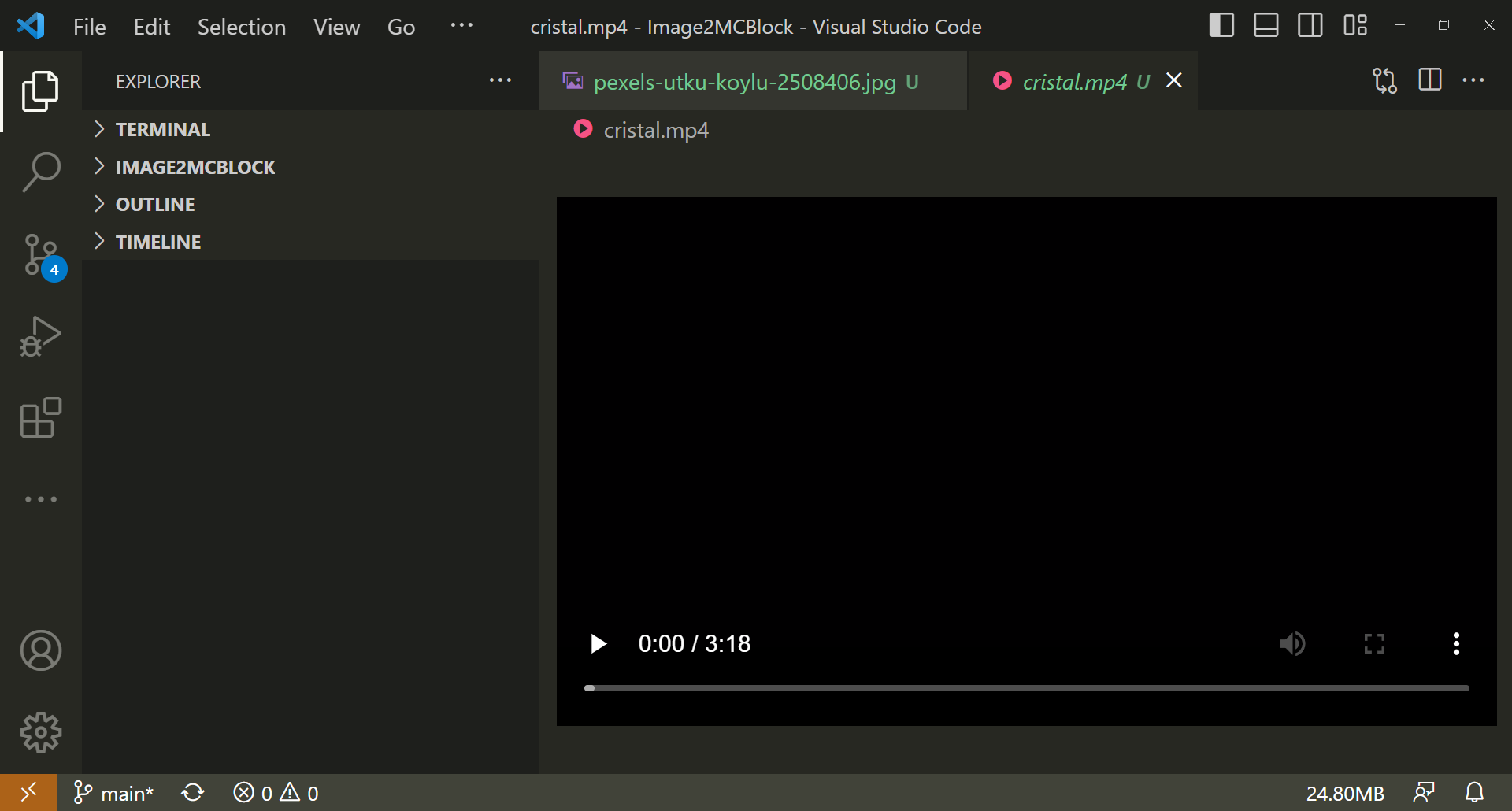The width and height of the screenshot is (1512, 811).
Task: Toggle the primary sidebar visibility
Action: [x=1221, y=24]
